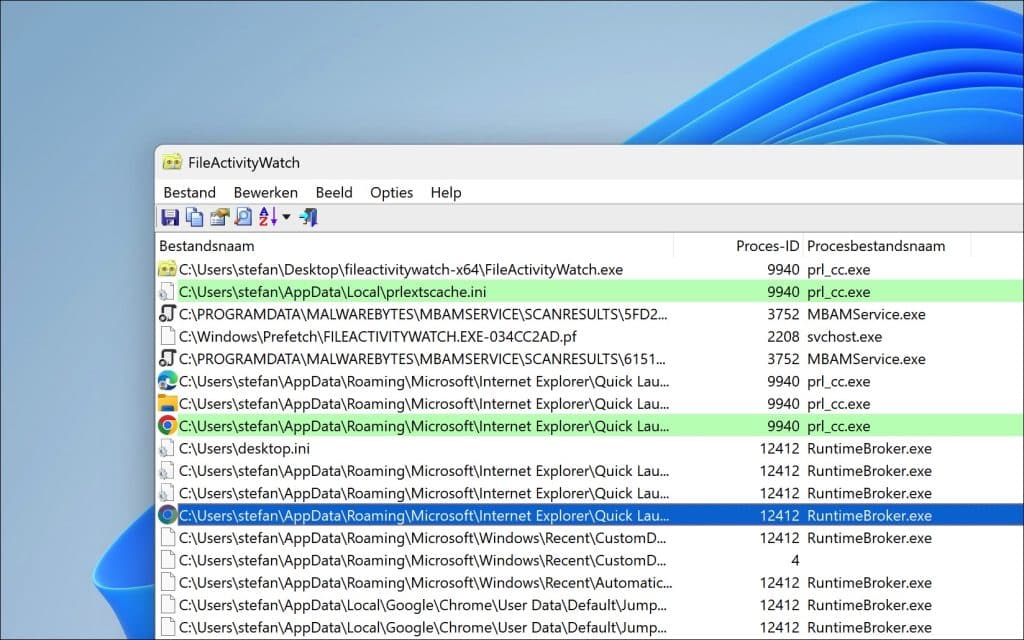Viewport: 1024px width, 640px height.
Task: Click the Chrome icon in the selected blue row
Action: click(167, 515)
